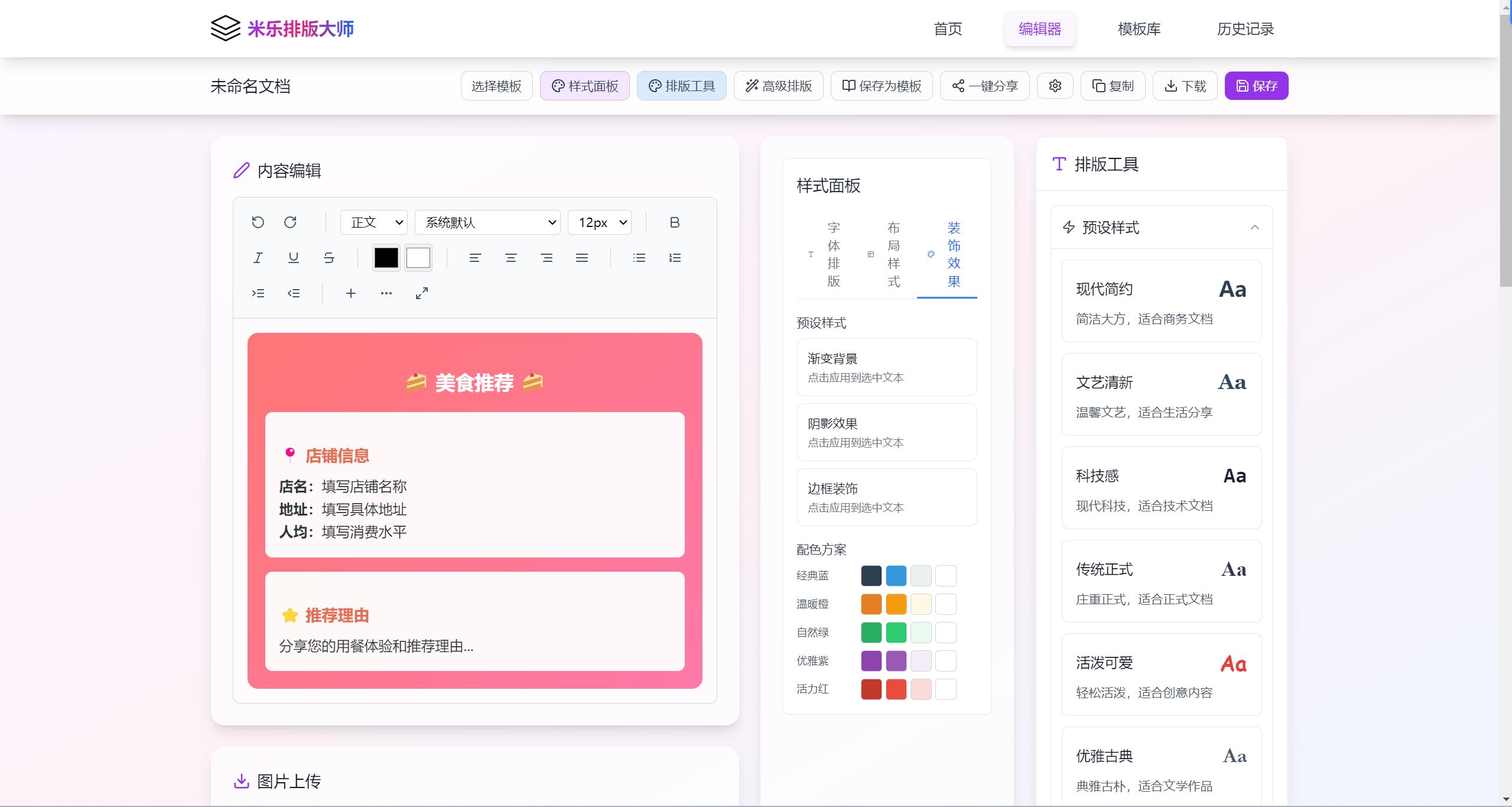Toggle the 样式面板 panel button
1512x807 pixels.
585,86
